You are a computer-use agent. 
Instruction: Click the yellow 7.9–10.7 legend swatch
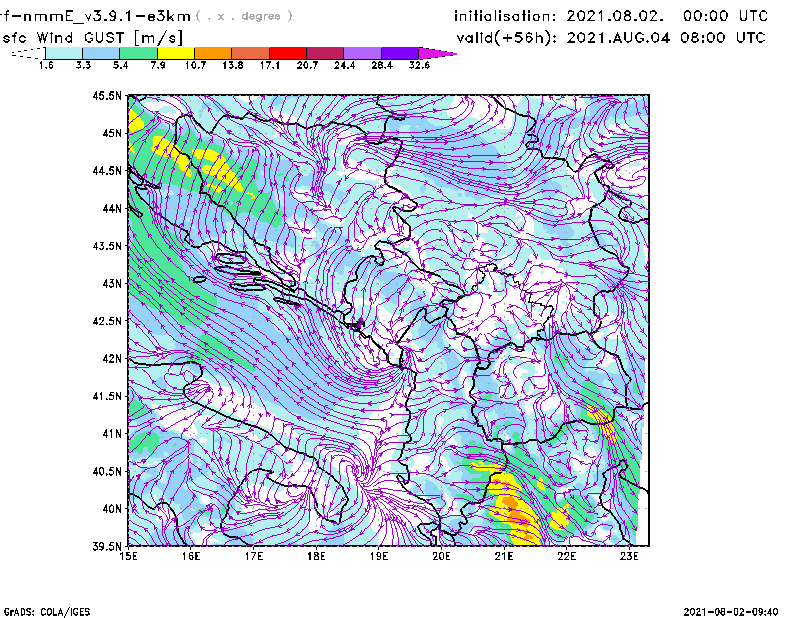point(176,53)
